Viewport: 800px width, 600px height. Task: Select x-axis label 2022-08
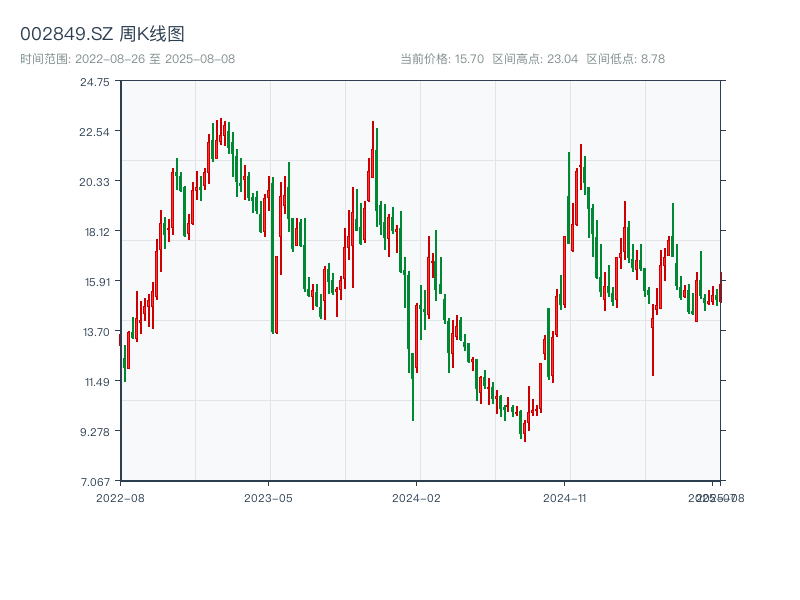(x=120, y=498)
